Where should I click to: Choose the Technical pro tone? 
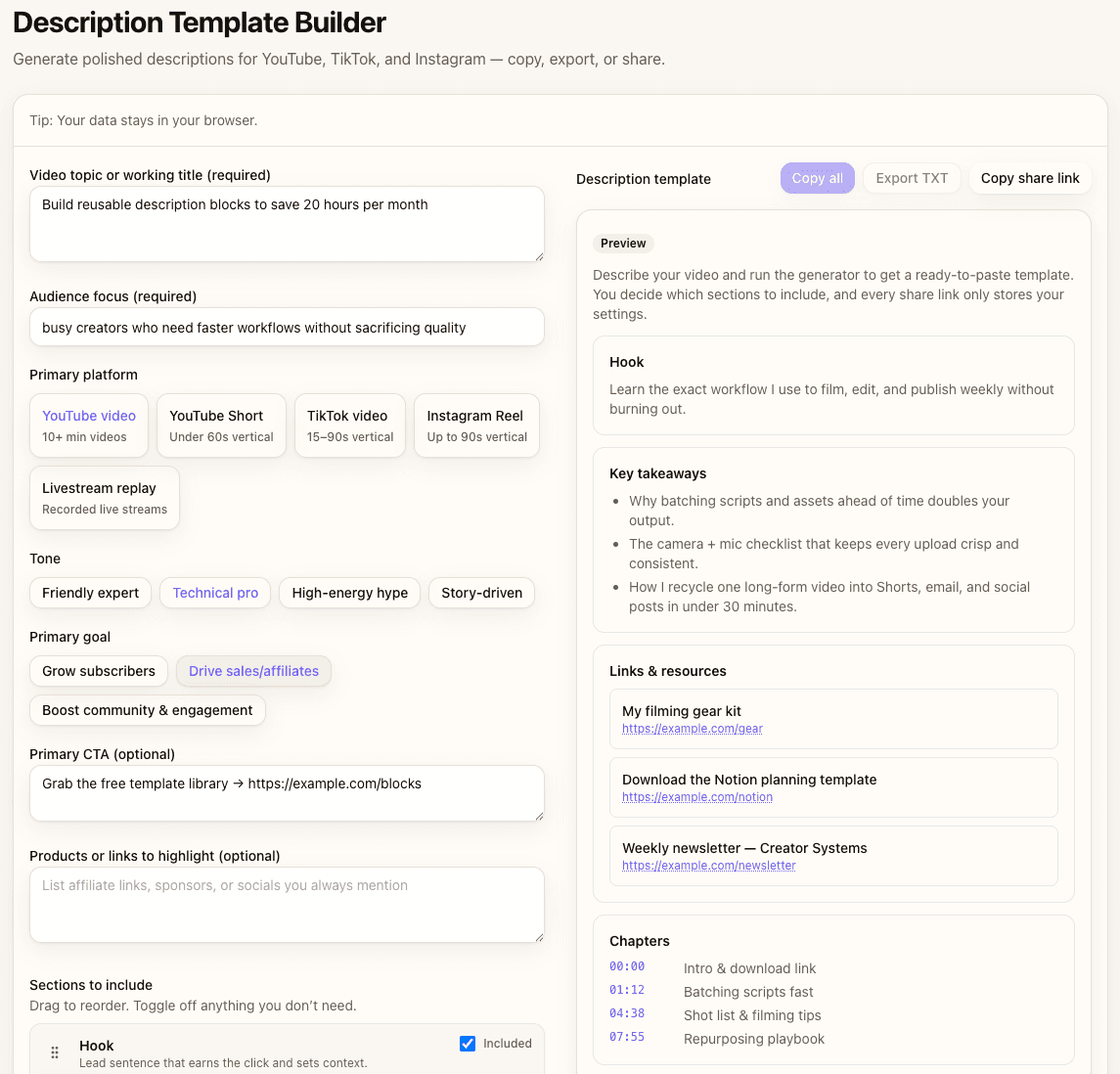(x=215, y=593)
